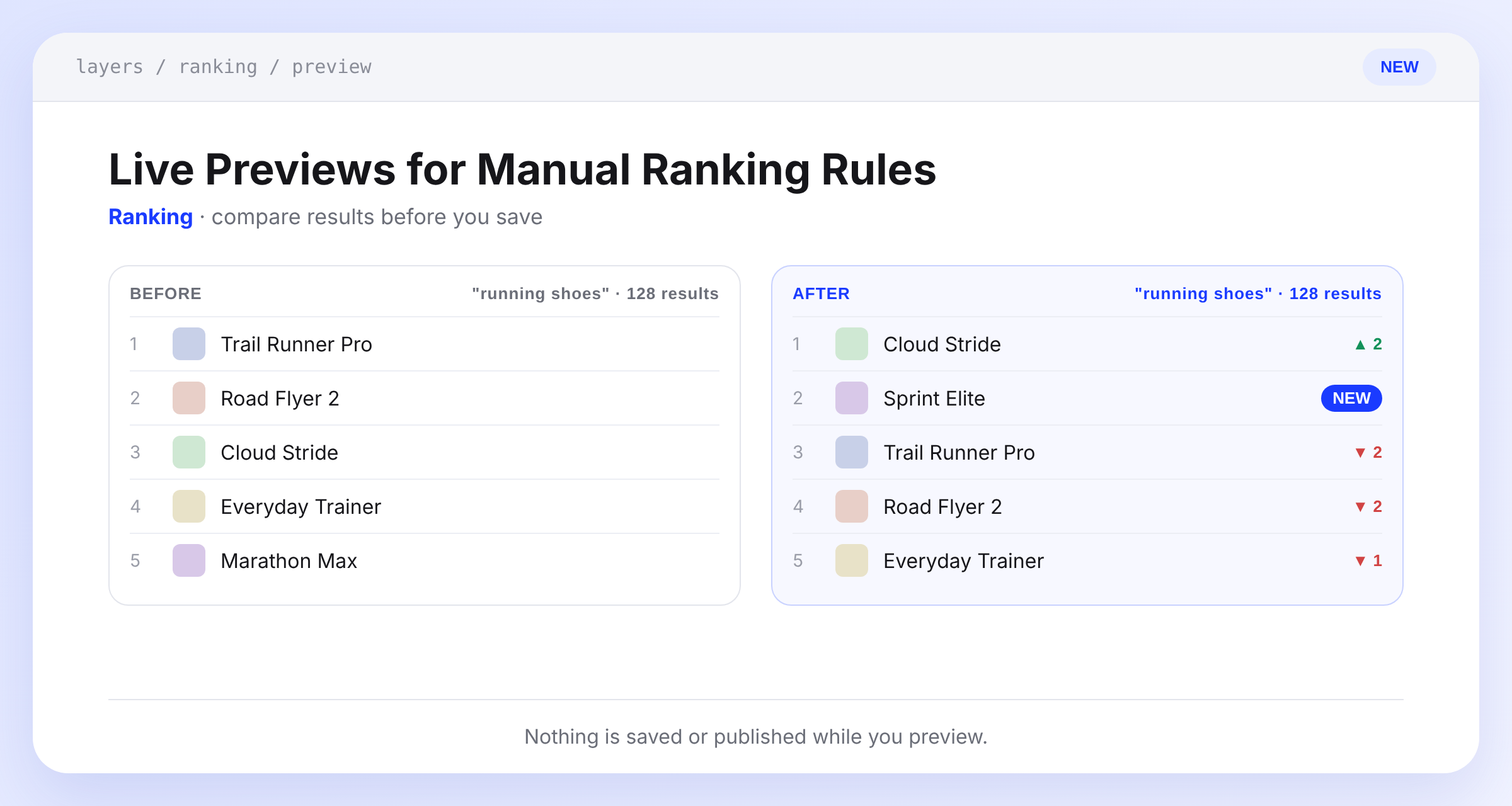Click the AFTER panel heading
Screen dimensions: 1512x806
tap(821, 293)
